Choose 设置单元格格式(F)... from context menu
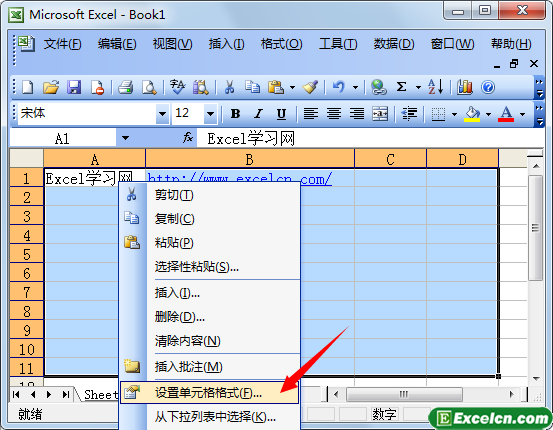Screen dimensions: 553x430 (209, 393)
